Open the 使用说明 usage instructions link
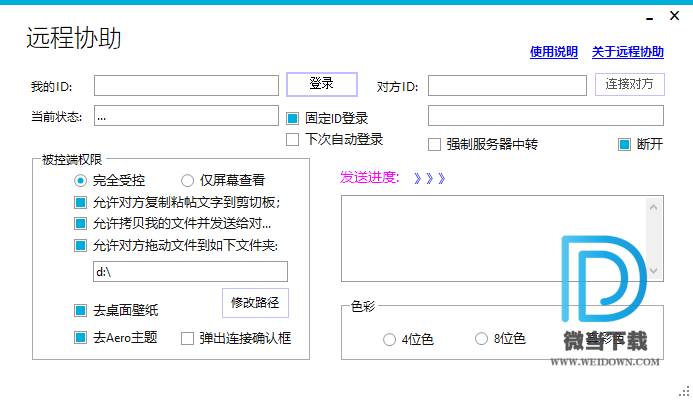693x400 pixels. (553, 52)
